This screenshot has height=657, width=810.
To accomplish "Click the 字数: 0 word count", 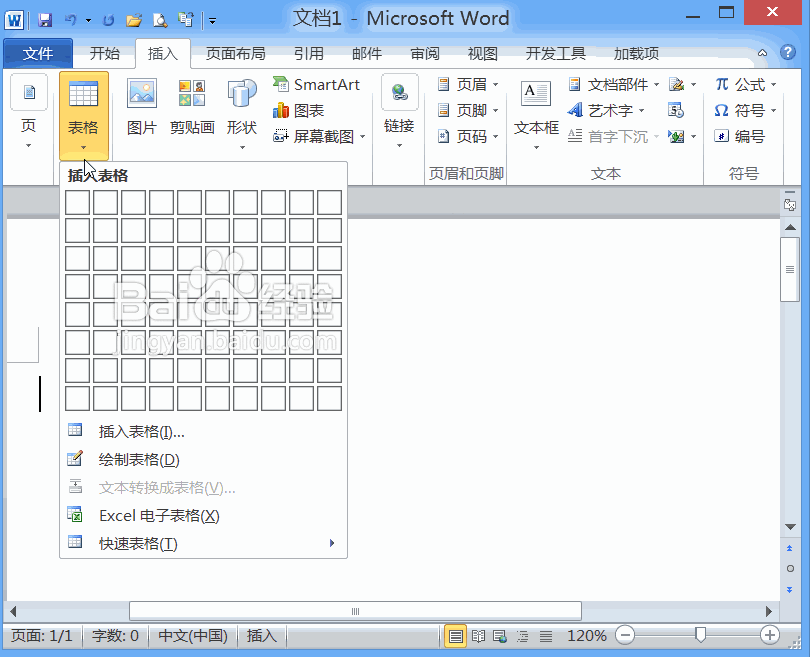I will point(115,635).
